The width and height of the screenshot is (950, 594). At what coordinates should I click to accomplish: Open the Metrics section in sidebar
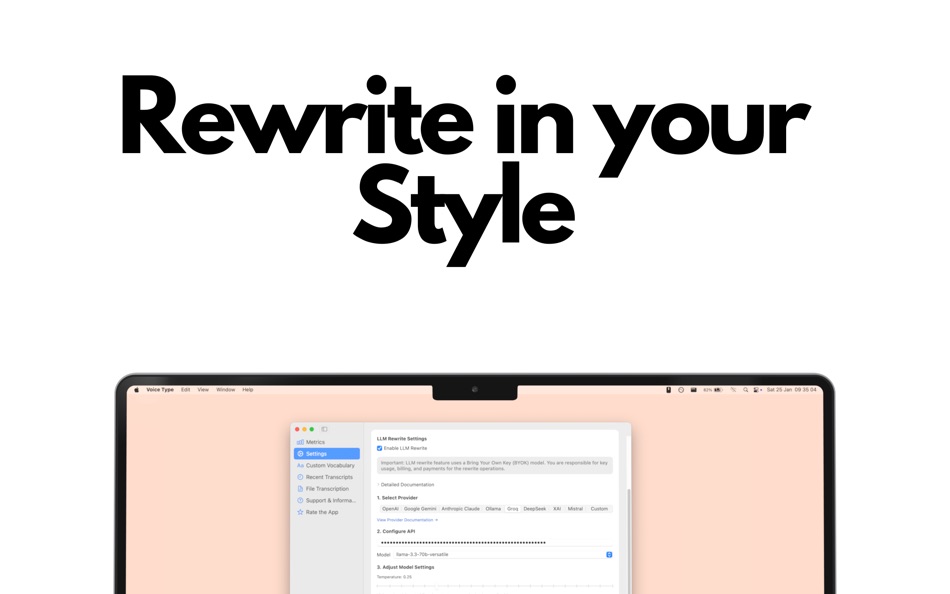point(327,442)
